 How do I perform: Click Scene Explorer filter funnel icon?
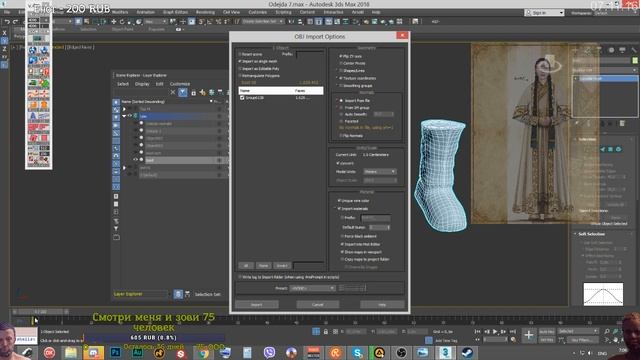[182, 92]
